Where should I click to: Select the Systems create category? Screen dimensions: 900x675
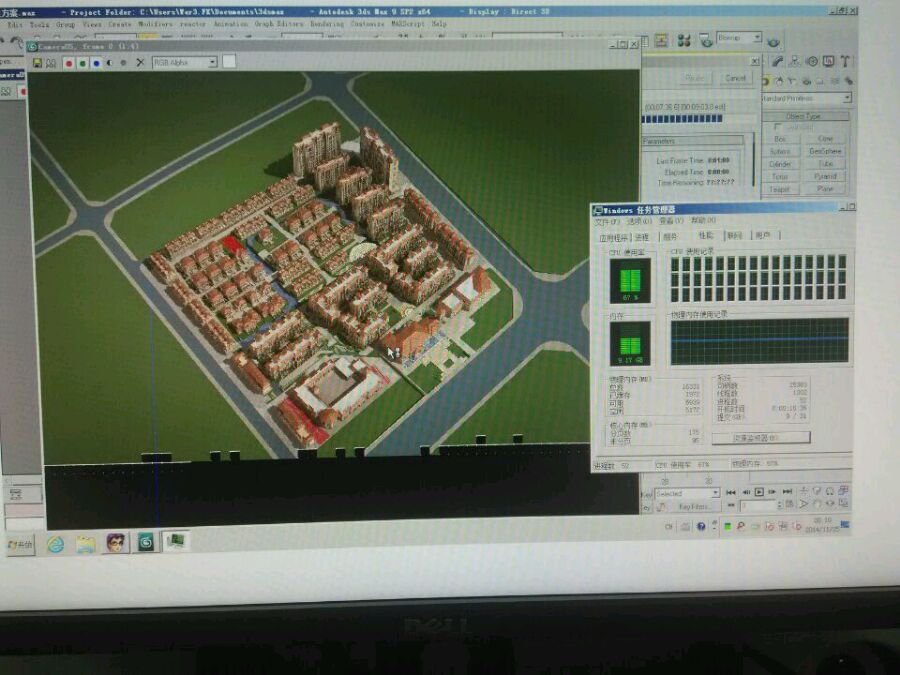point(848,82)
